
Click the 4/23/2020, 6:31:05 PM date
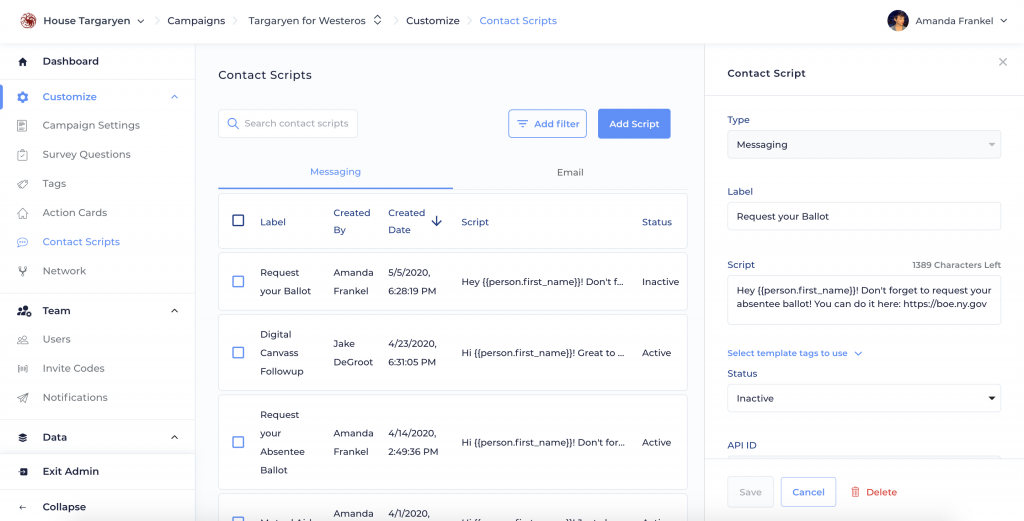point(413,353)
